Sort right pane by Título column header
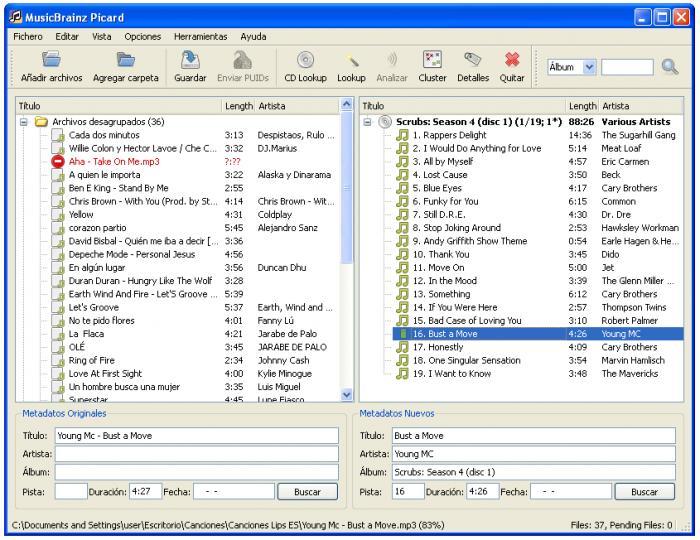 point(462,106)
